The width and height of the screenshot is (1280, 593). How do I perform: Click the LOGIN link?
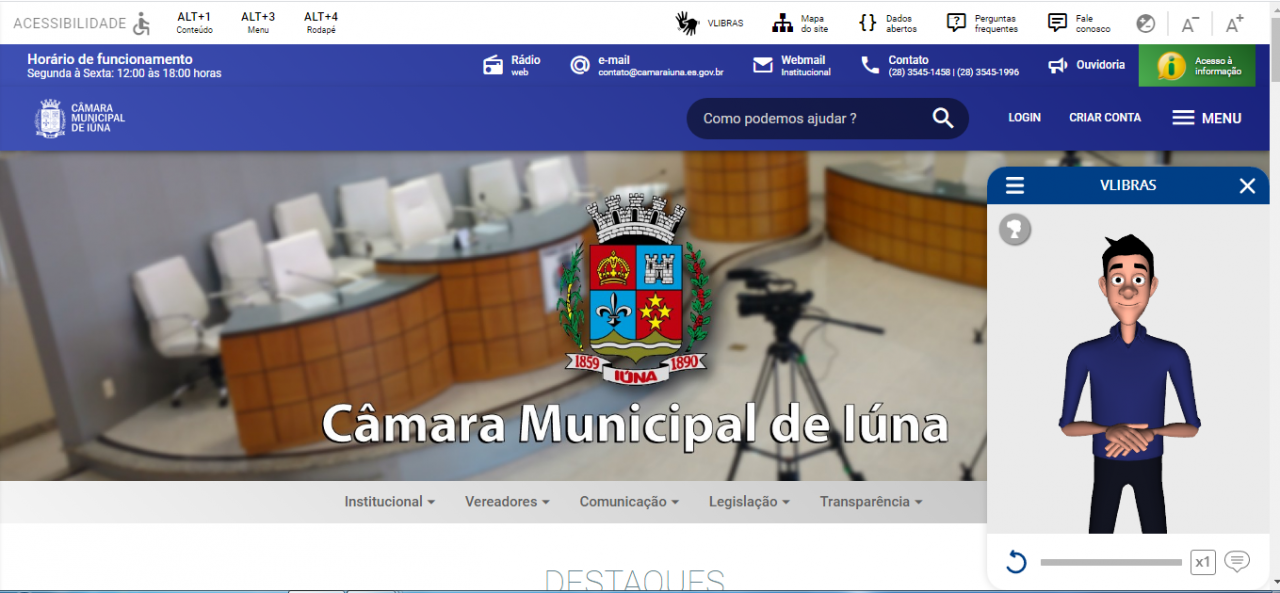point(1024,118)
